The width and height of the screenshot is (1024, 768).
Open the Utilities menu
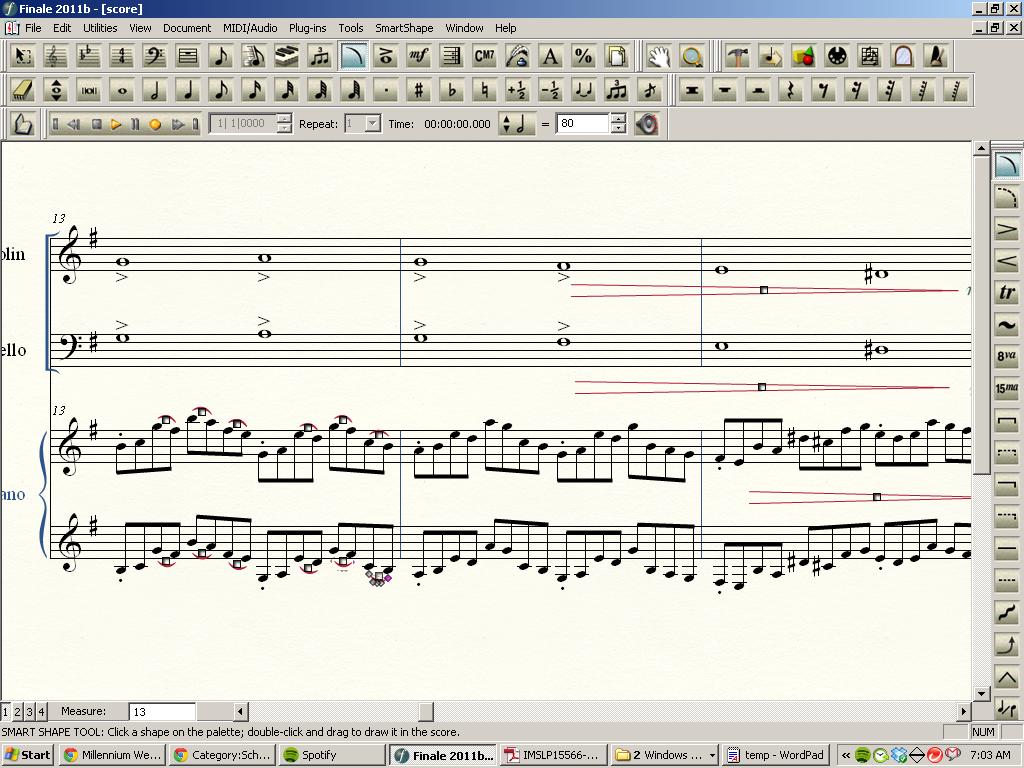[x=100, y=28]
